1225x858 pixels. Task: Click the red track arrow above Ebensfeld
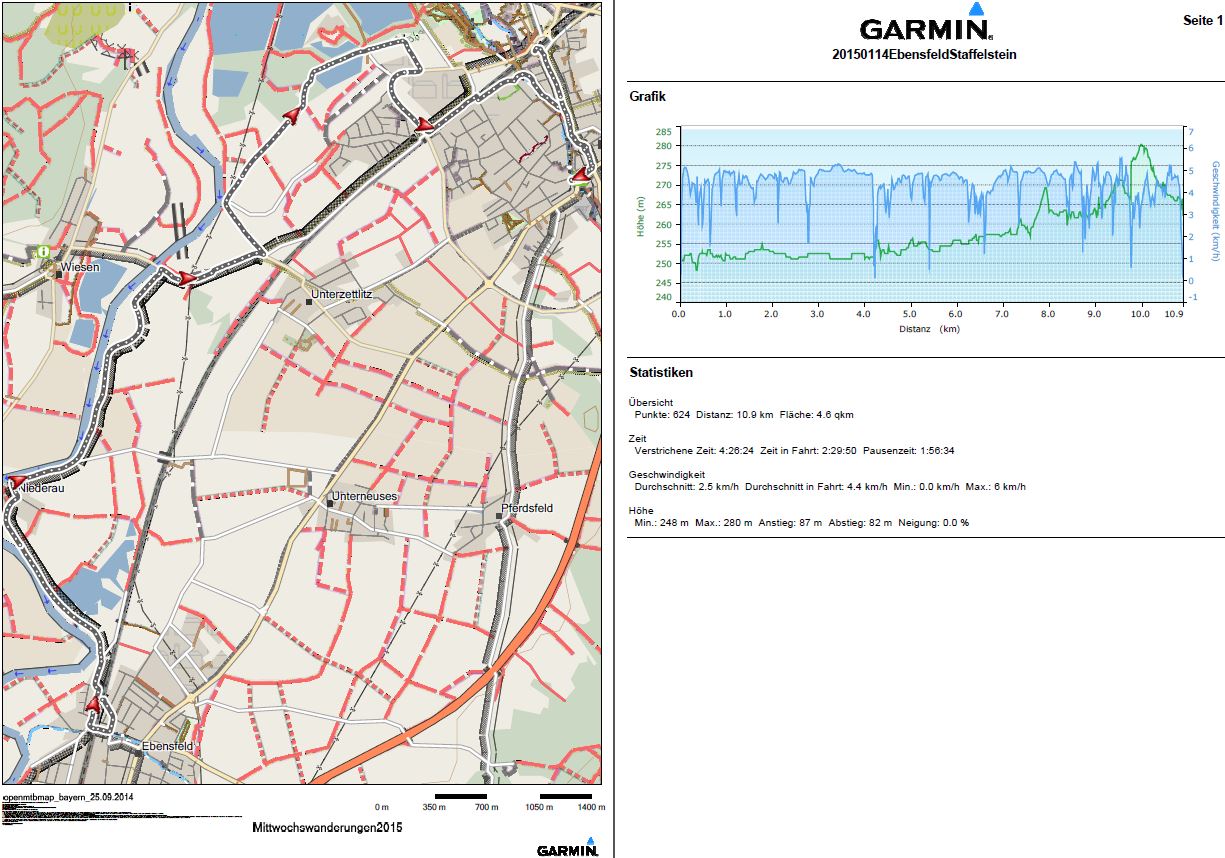pos(93,705)
